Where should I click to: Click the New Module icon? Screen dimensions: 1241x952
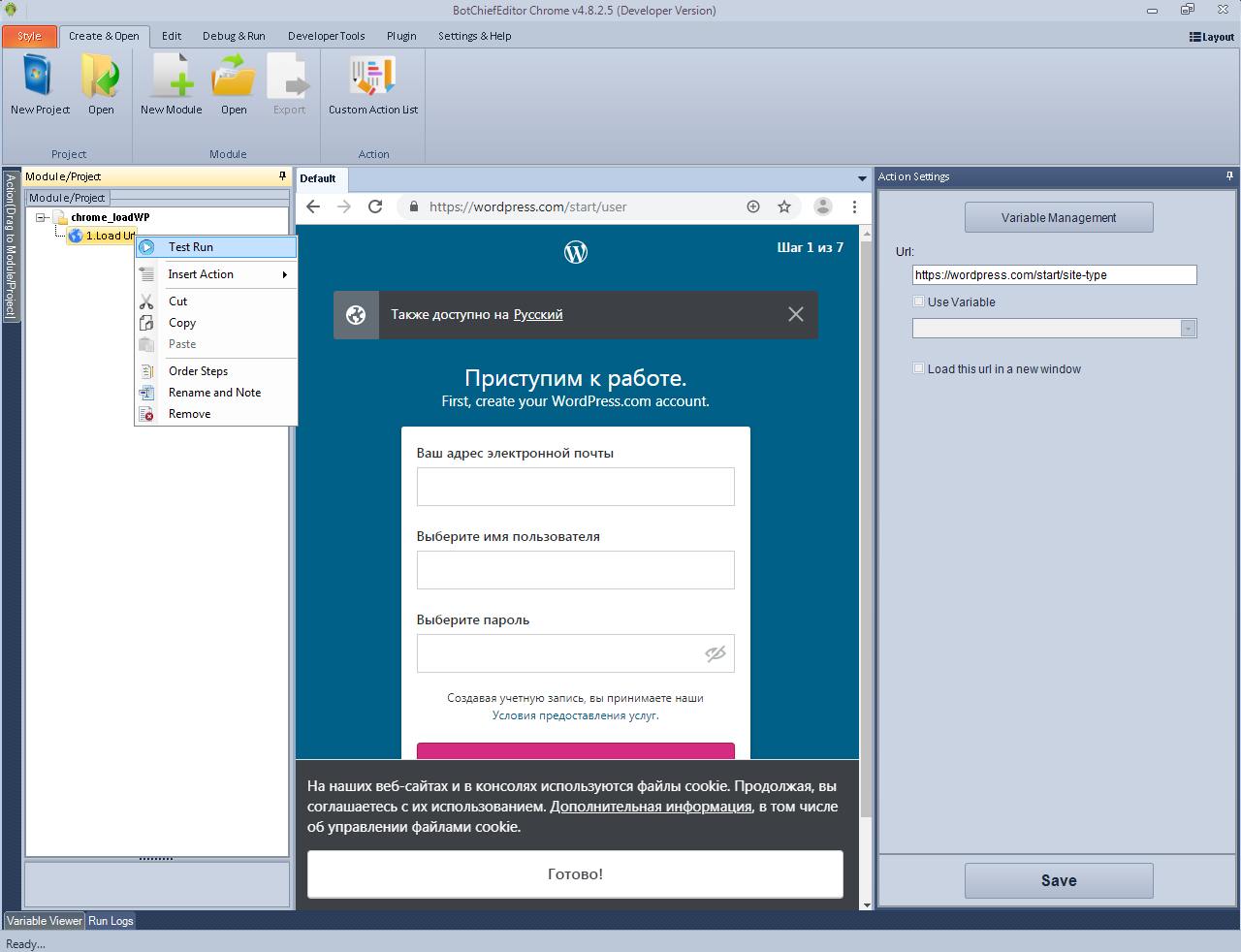pyautogui.click(x=172, y=78)
